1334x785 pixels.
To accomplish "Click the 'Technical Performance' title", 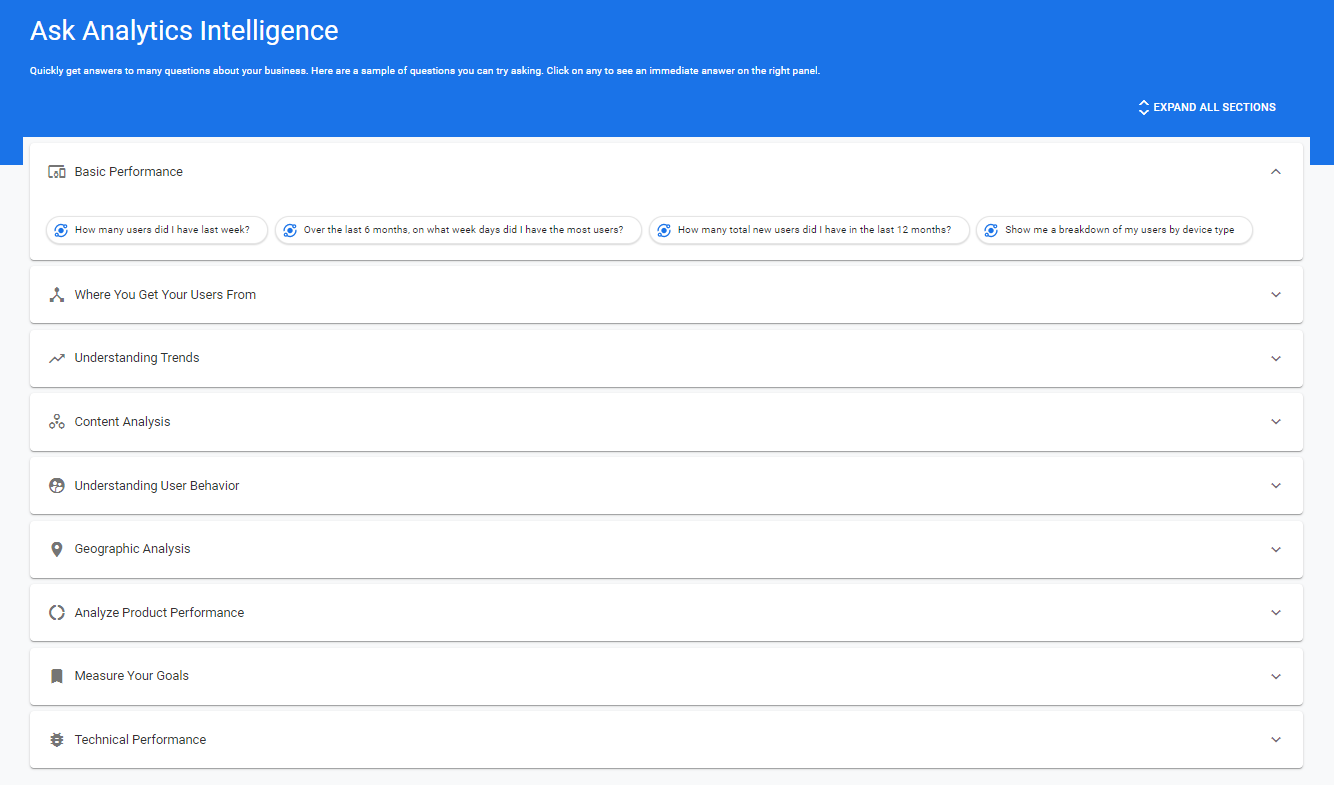I will pyautogui.click(x=140, y=740).
